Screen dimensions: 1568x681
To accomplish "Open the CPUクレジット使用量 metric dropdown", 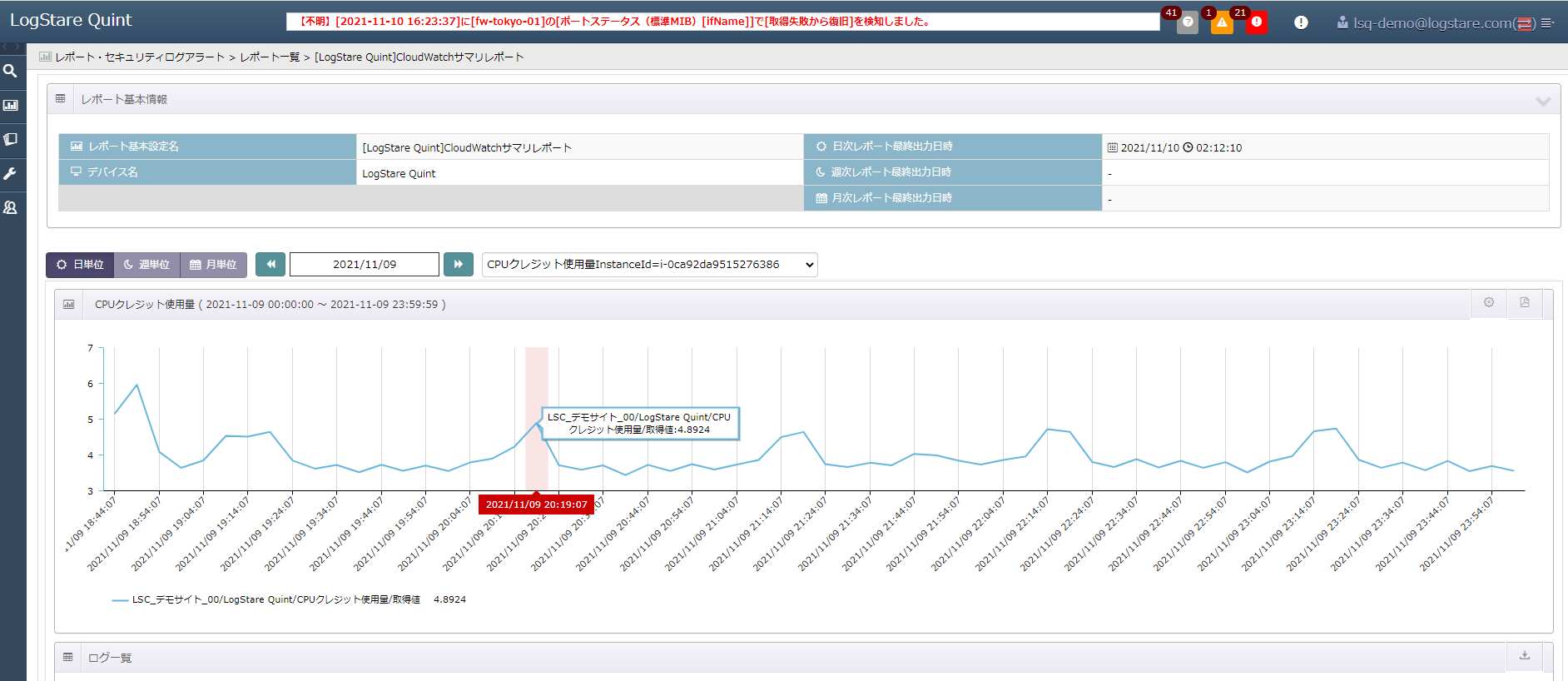I will click(x=650, y=265).
